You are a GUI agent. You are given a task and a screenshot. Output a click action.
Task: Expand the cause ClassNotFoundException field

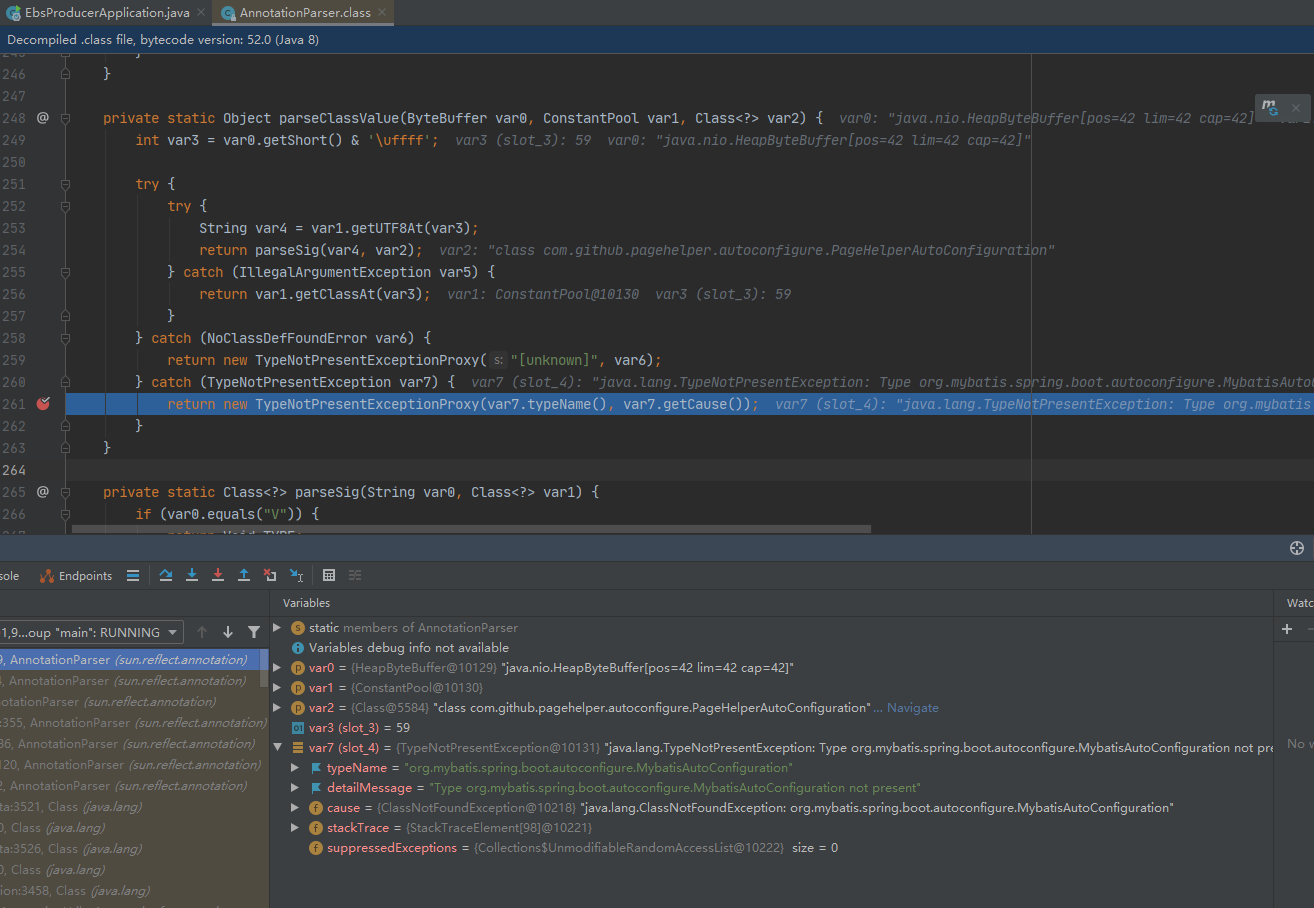pos(295,808)
